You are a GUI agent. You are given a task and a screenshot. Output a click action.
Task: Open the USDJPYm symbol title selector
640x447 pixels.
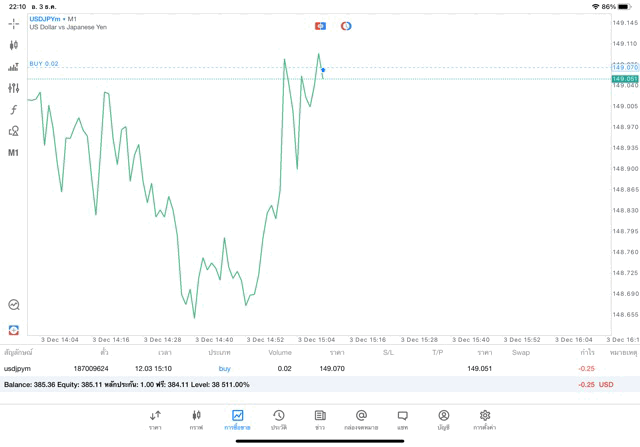click(x=53, y=19)
